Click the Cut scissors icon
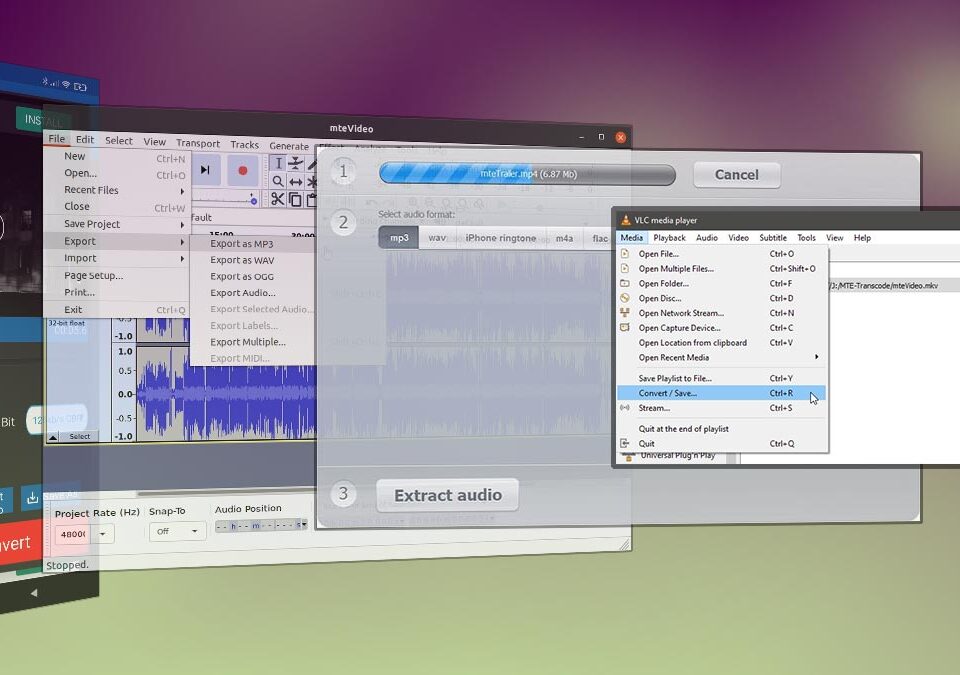This screenshot has height=675, width=960. click(x=278, y=199)
